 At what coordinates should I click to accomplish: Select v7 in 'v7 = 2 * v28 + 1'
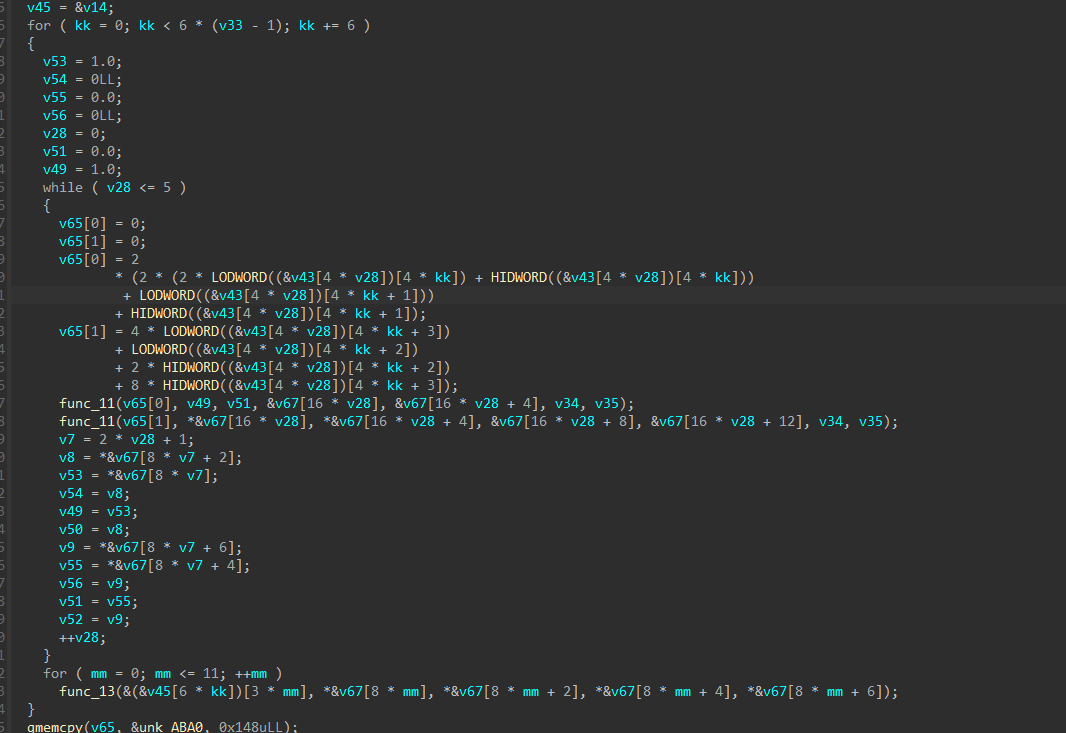pyautogui.click(x=67, y=439)
